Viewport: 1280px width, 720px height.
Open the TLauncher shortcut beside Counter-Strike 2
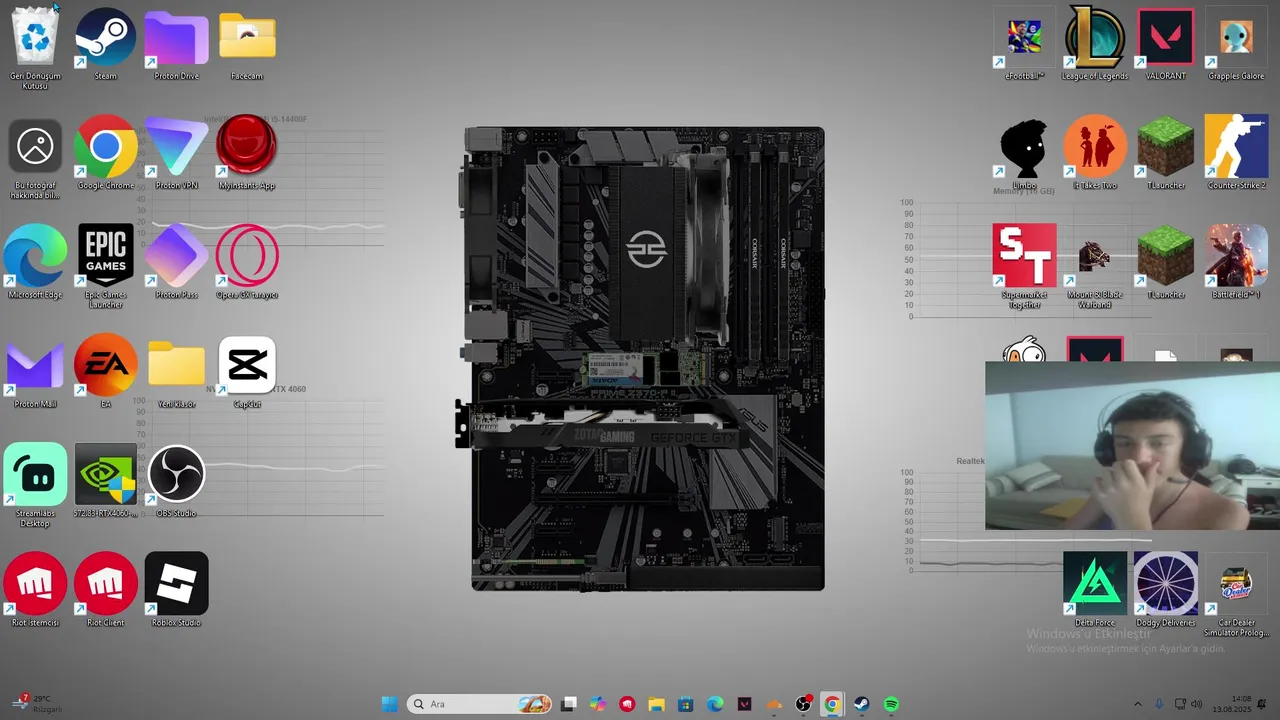coord(1166,153)
